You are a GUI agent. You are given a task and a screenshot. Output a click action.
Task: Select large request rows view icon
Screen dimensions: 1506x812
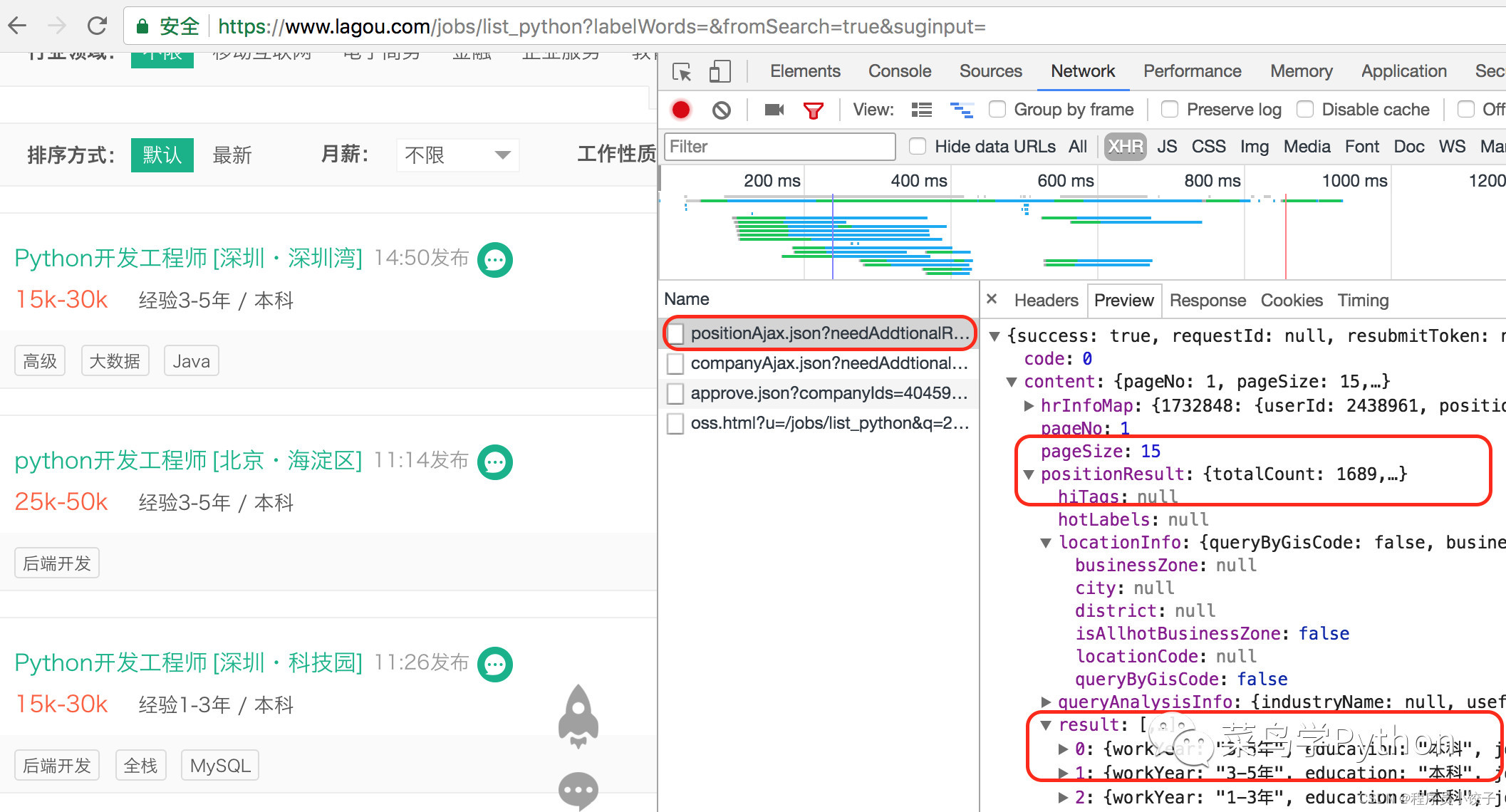pos(922,110)
